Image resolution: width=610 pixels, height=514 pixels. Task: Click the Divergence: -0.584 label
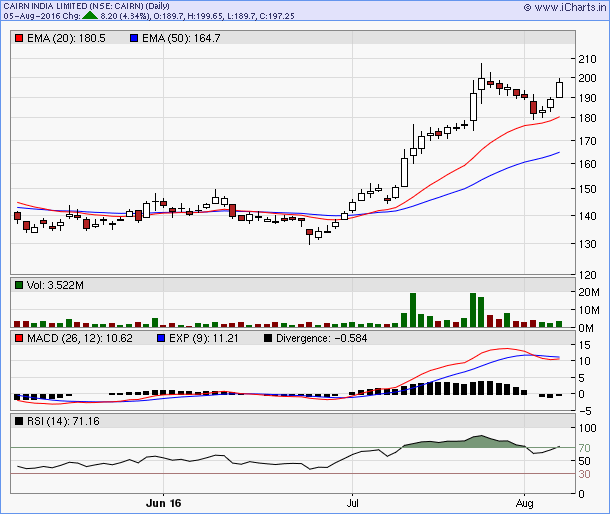[321, 338]
